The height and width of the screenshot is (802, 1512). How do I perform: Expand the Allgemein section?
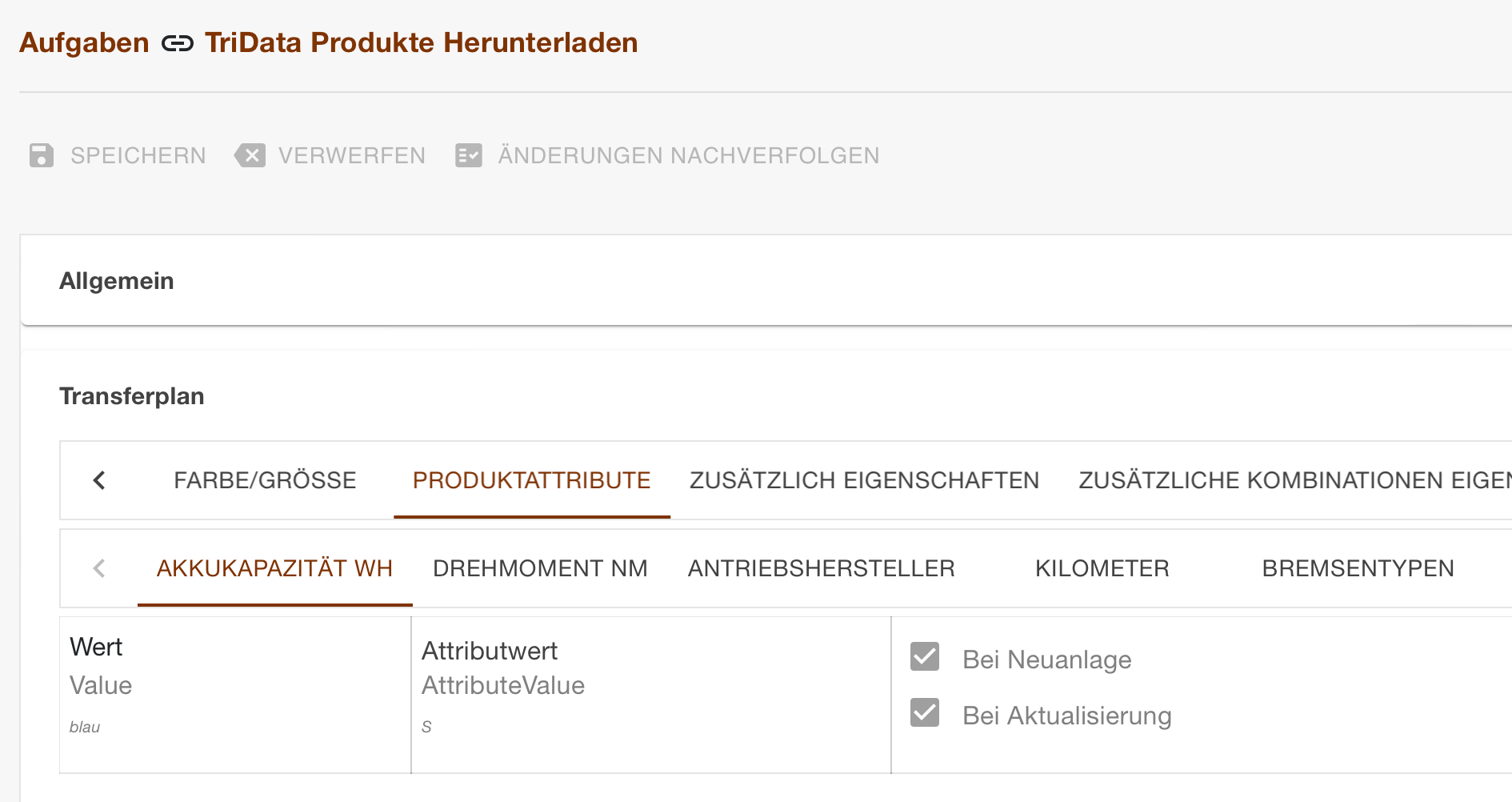point(766,281)
